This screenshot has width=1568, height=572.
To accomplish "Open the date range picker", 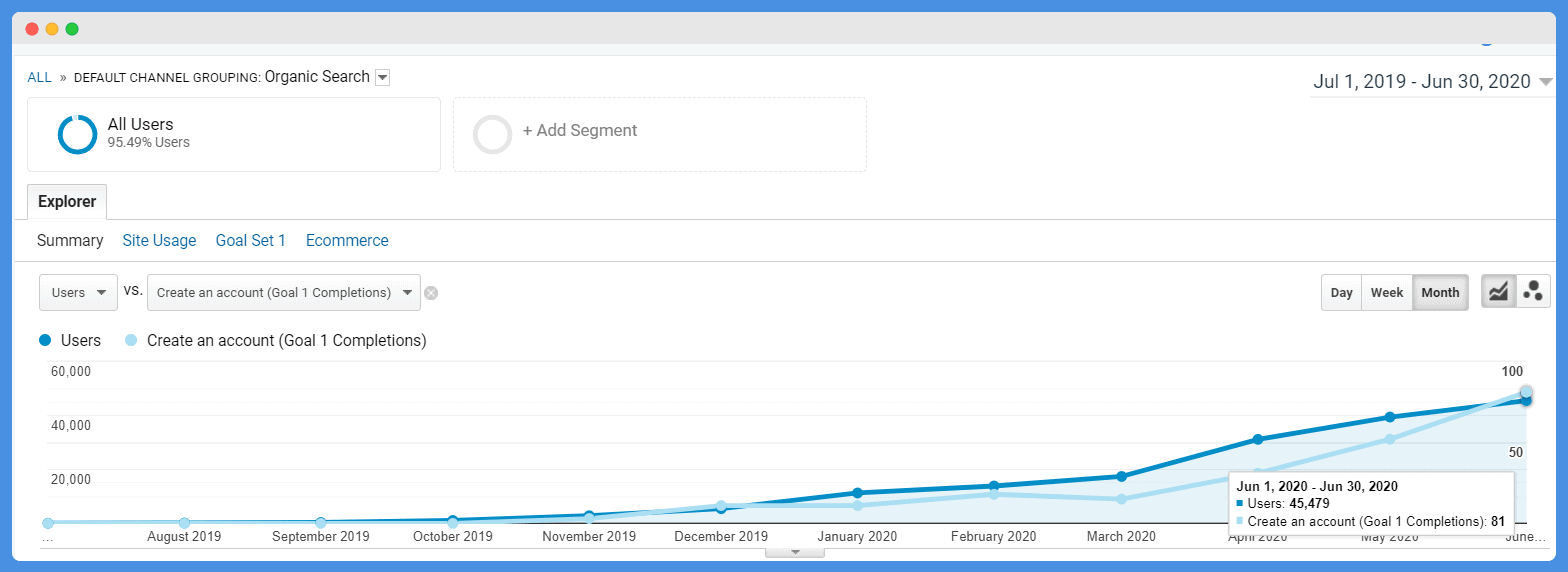I will [x=1432, y=82].
